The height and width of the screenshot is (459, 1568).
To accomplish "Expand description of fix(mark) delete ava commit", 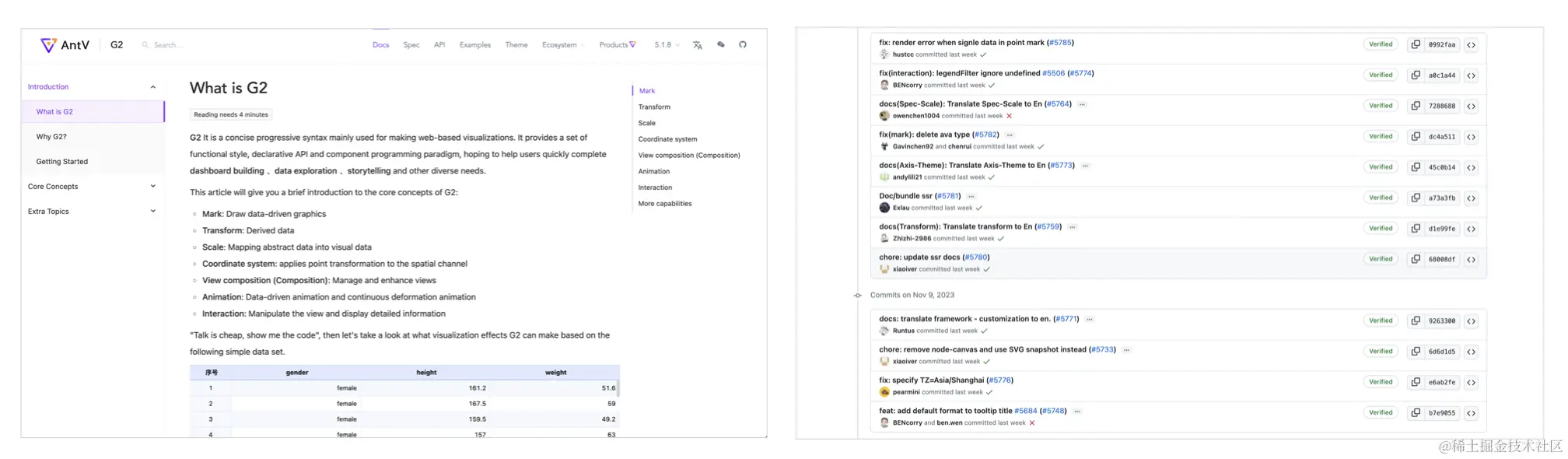I will pyautogui.click(x=1010, y=135).
